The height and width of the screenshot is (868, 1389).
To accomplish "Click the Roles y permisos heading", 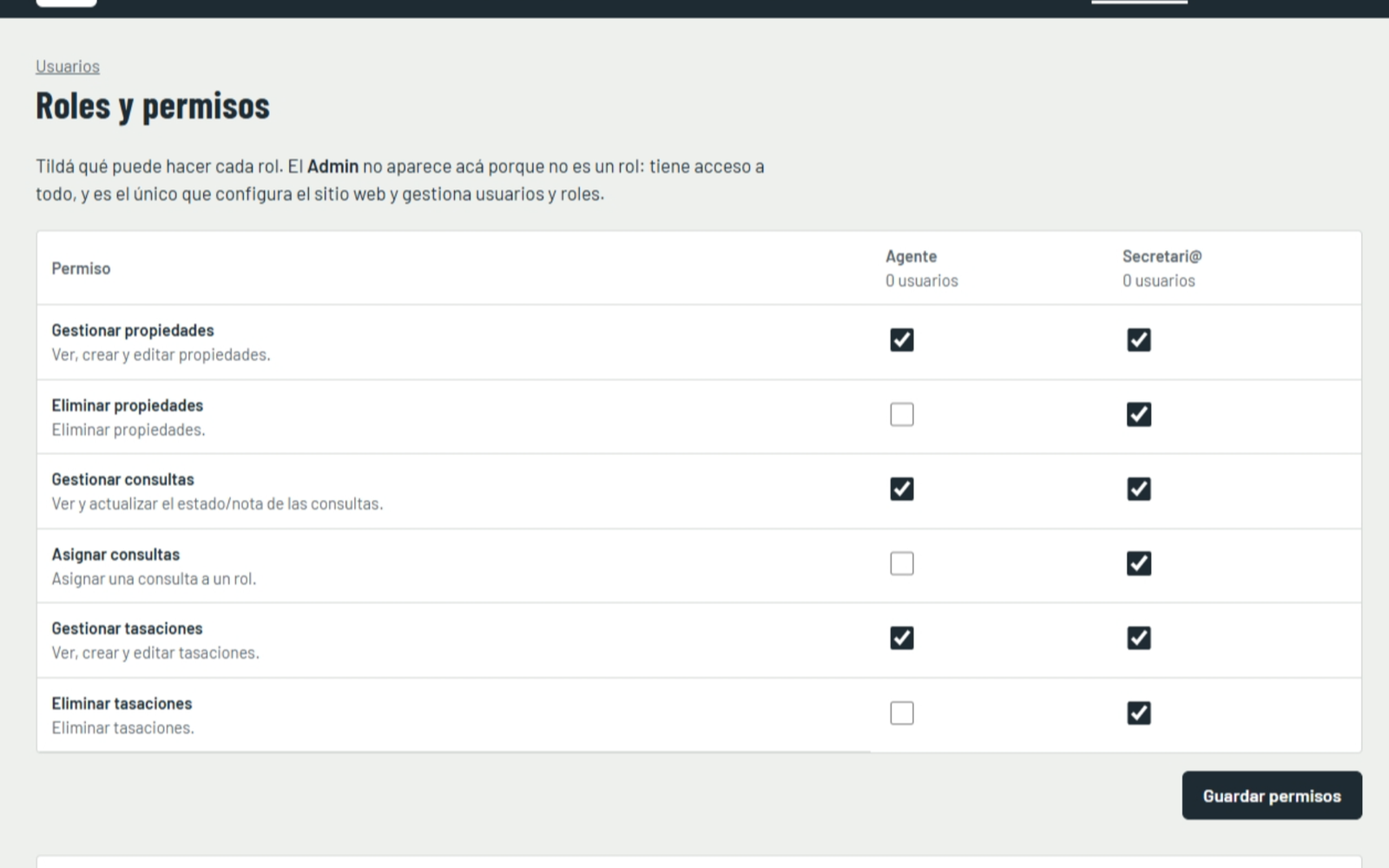I will (153, 106).
